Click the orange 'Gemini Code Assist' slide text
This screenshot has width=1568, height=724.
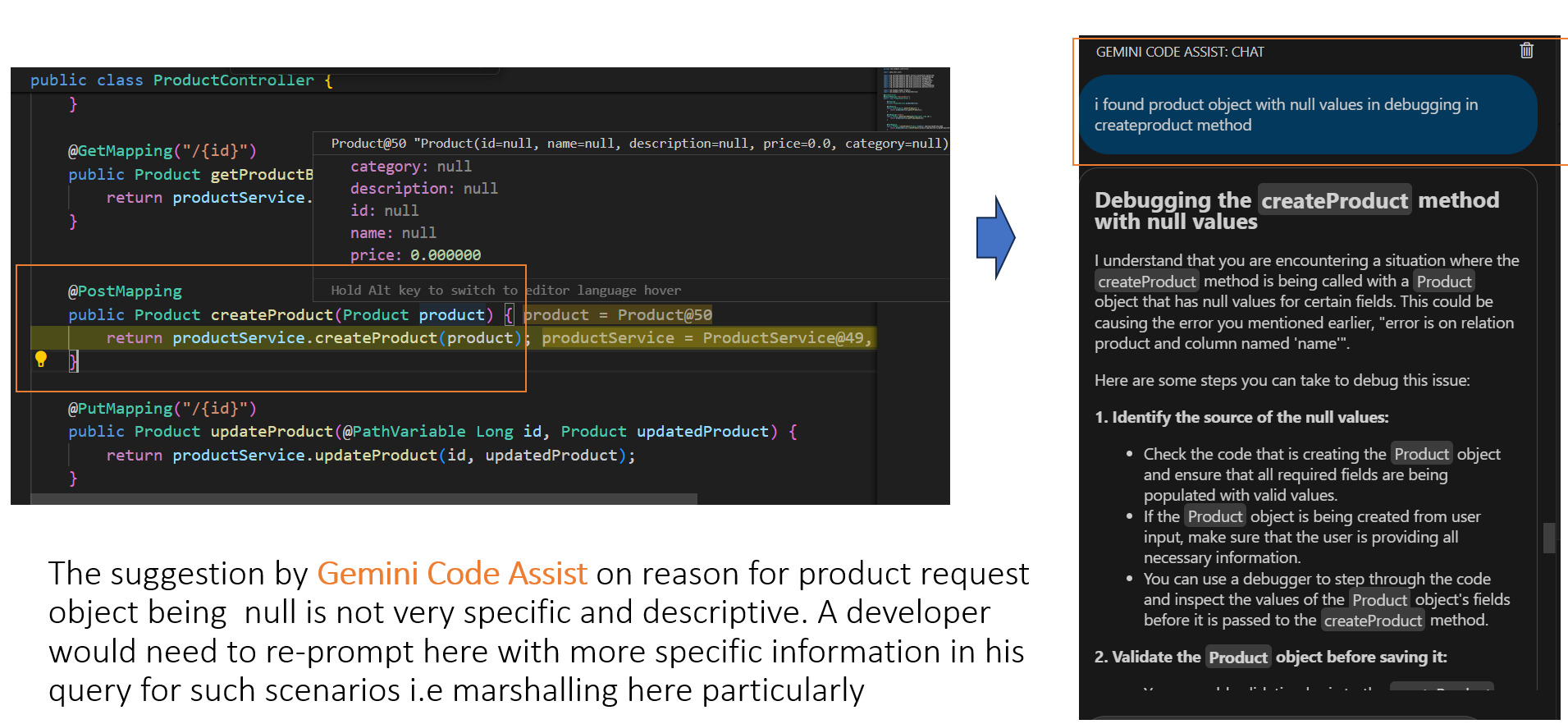(x=452, y=574)
